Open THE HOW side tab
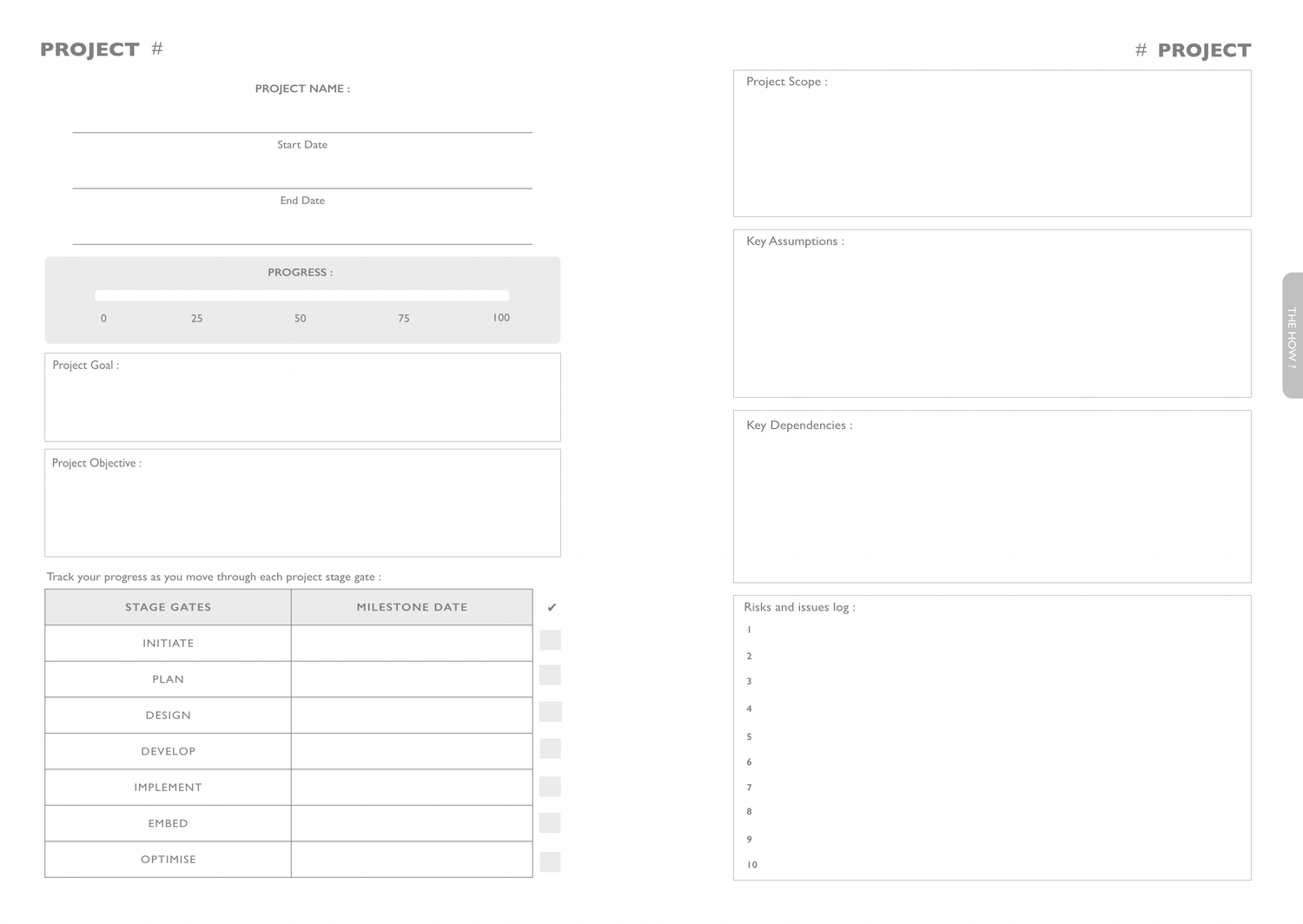The image size is (1303, 924). (x=1292, y=336)
